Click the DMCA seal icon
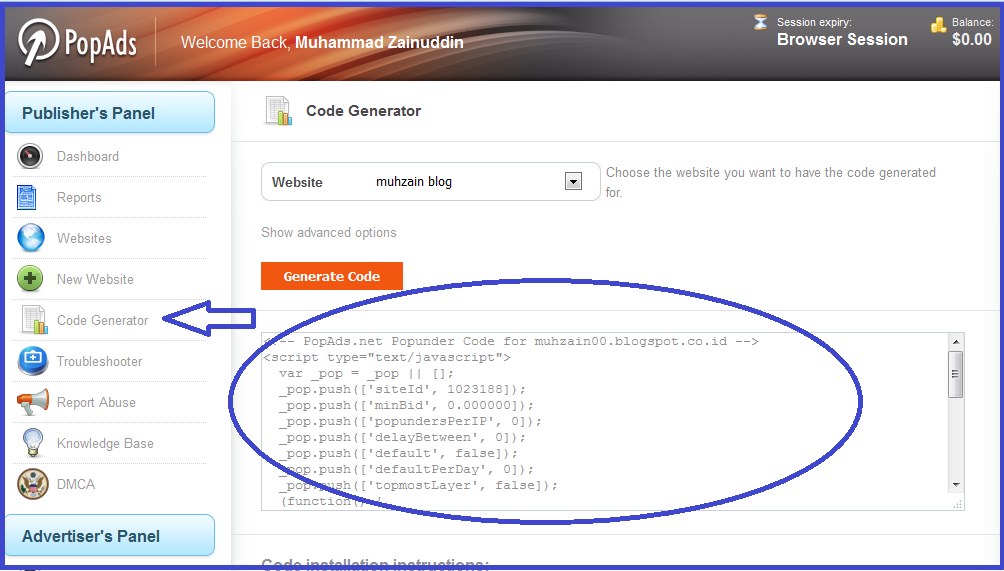The height and width of the screenshot is (571, 1004). pyautogui.click(x=33, y=484)
